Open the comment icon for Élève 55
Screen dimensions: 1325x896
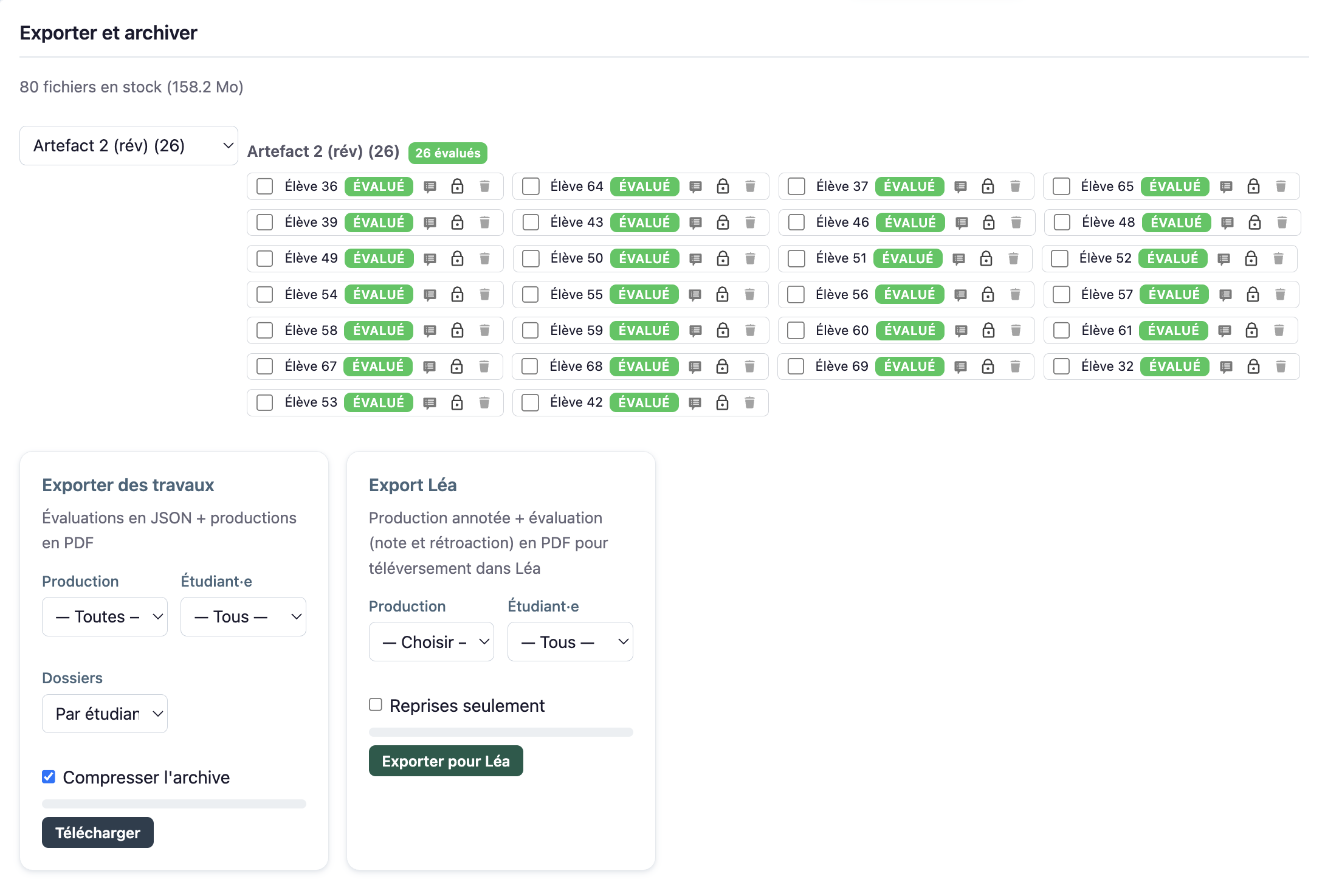[x=695, y=294]
